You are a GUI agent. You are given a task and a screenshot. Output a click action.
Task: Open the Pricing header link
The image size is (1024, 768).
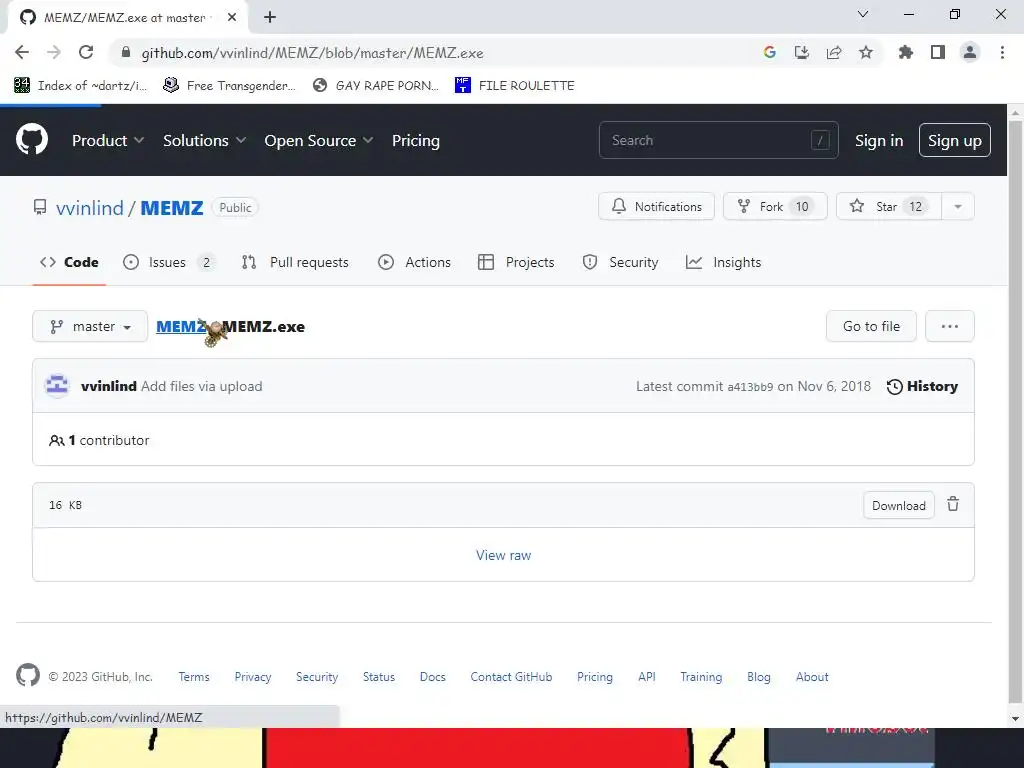[x=416, y=140]
